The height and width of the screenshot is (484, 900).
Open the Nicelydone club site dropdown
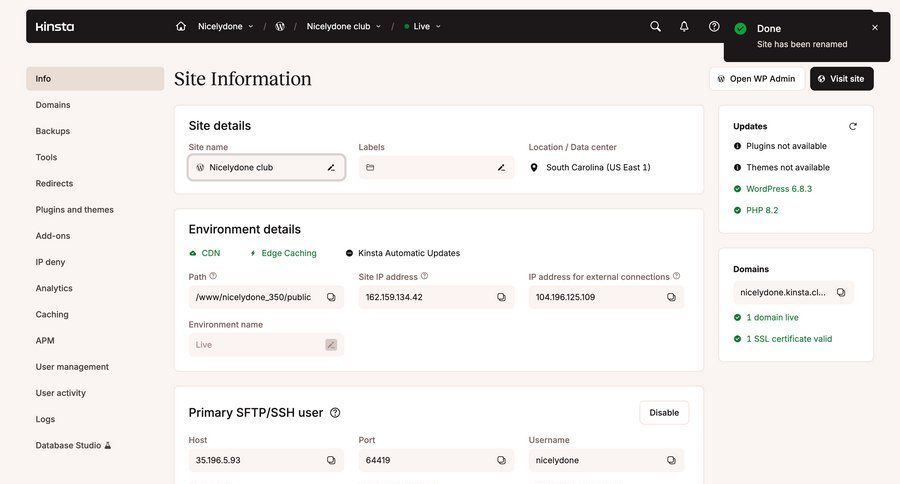(343, 26)
